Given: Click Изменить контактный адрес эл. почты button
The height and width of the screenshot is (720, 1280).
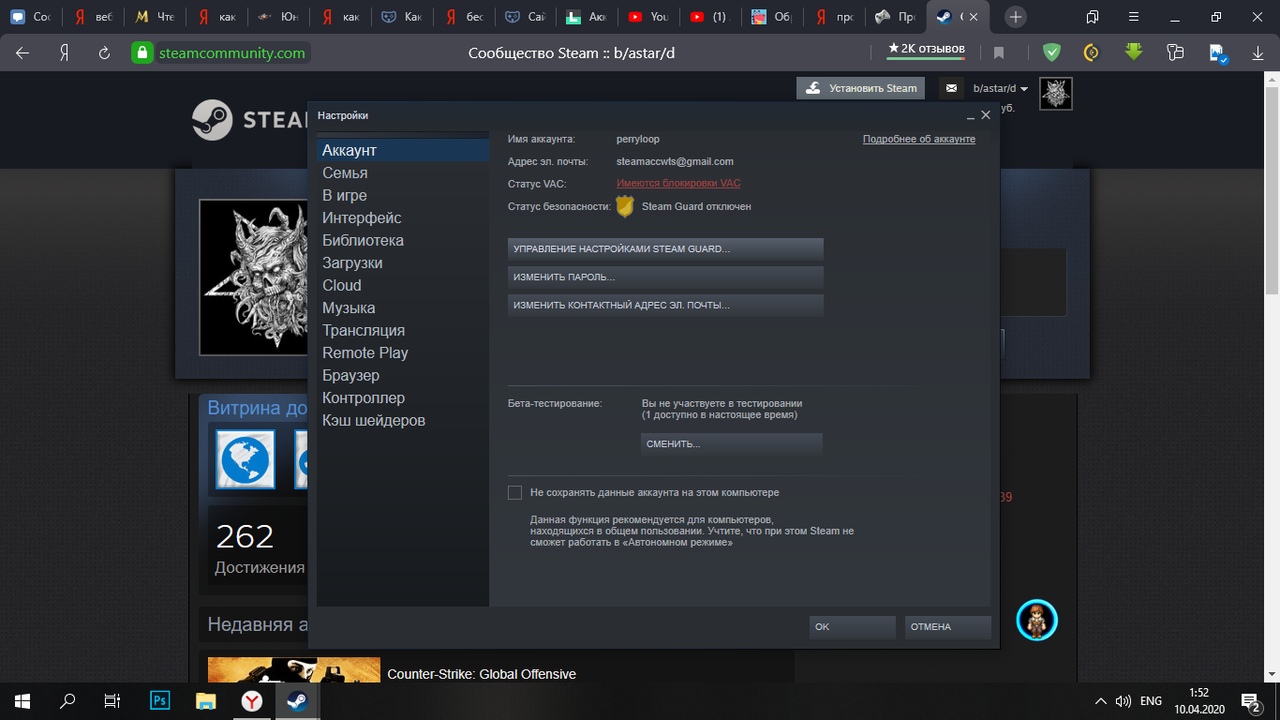Looking at the screenshot, I should coord(665,305).
